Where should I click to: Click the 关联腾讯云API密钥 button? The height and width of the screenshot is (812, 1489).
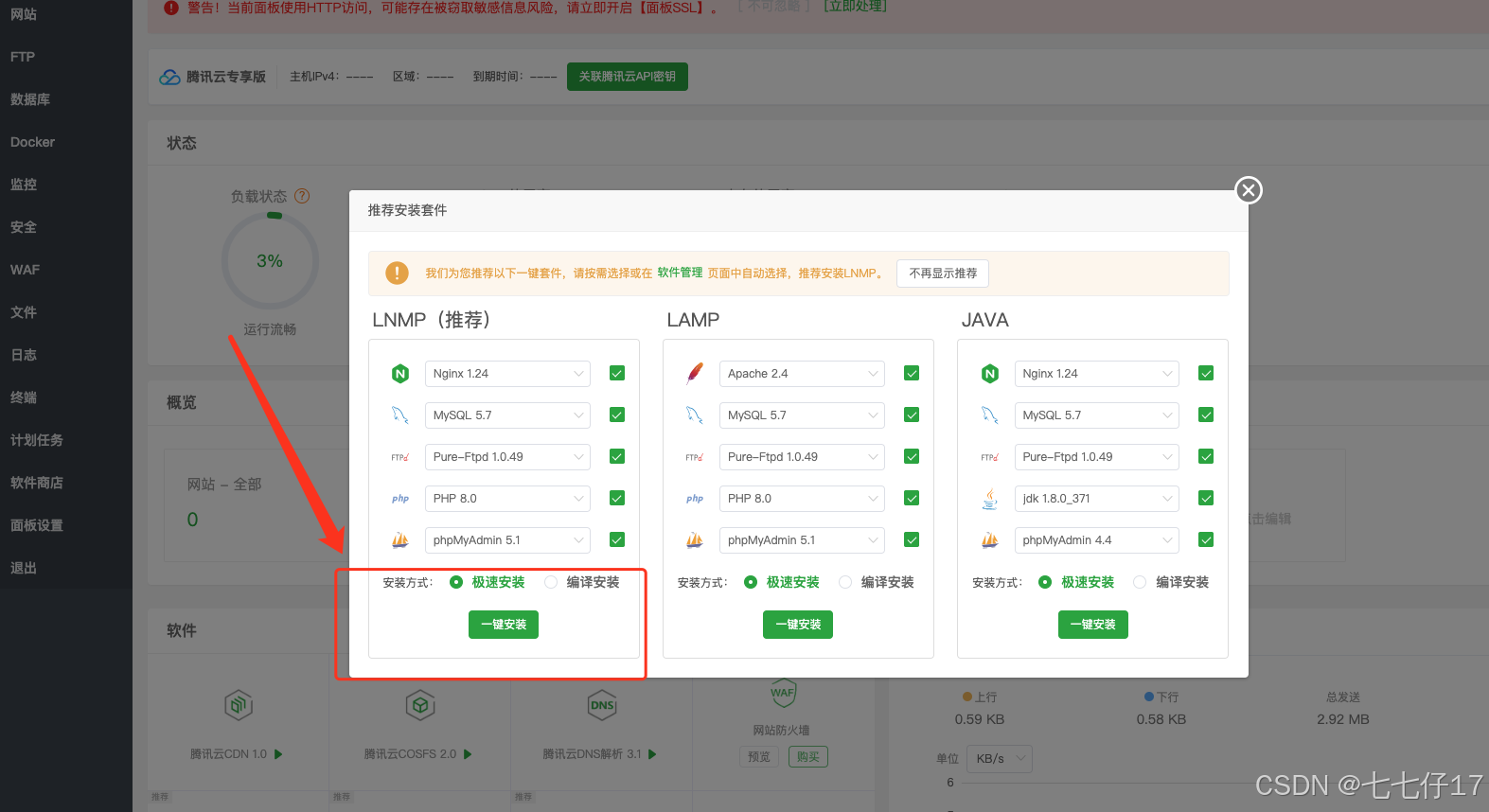(628, 77)
